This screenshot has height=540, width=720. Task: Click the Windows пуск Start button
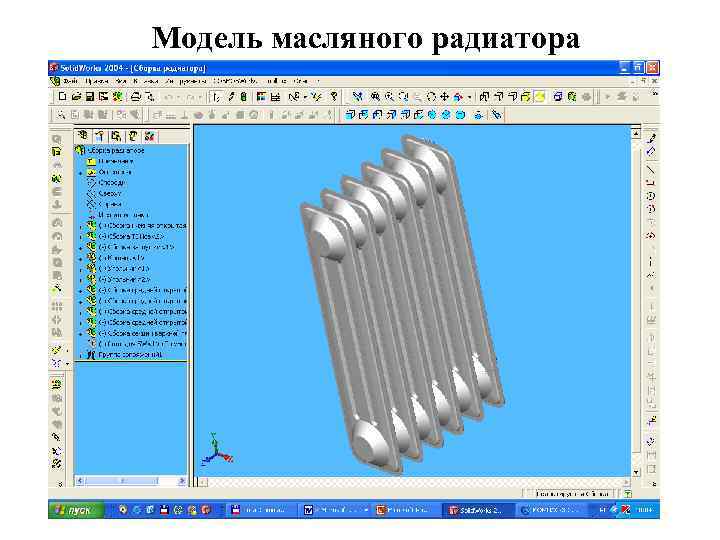pyautogui.click(x=76, y=510)
